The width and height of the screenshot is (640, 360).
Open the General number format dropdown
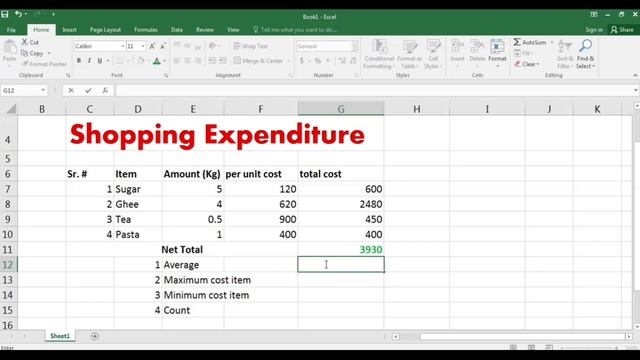(355, 46)
